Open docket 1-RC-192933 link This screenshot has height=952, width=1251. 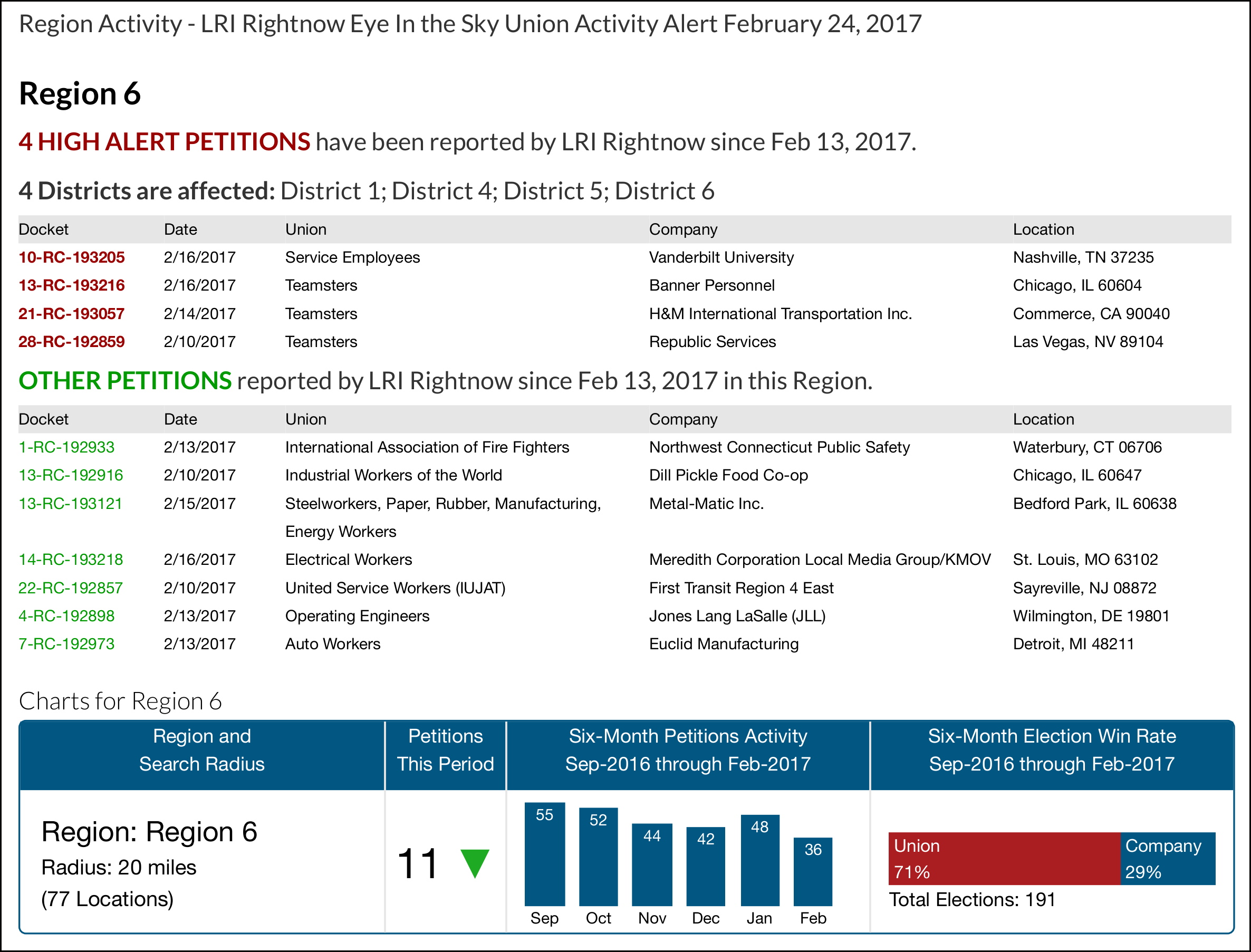[66, 447]
